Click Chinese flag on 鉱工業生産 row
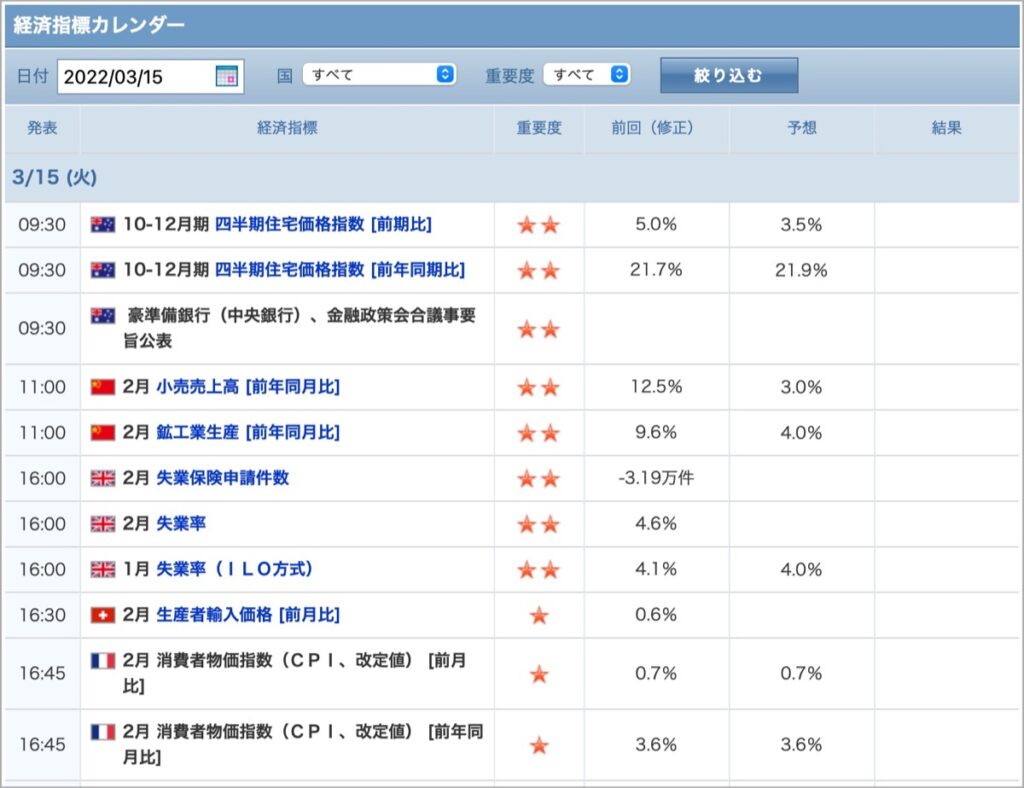Image resolution: width=1024 pixels, height=788 pixels. [x=103, y=432]
